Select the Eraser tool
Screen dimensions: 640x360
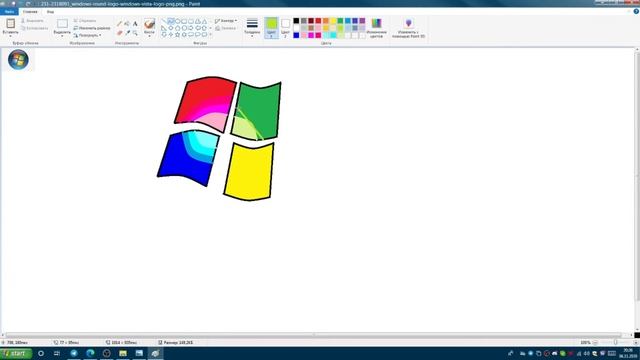click(119, 33)
